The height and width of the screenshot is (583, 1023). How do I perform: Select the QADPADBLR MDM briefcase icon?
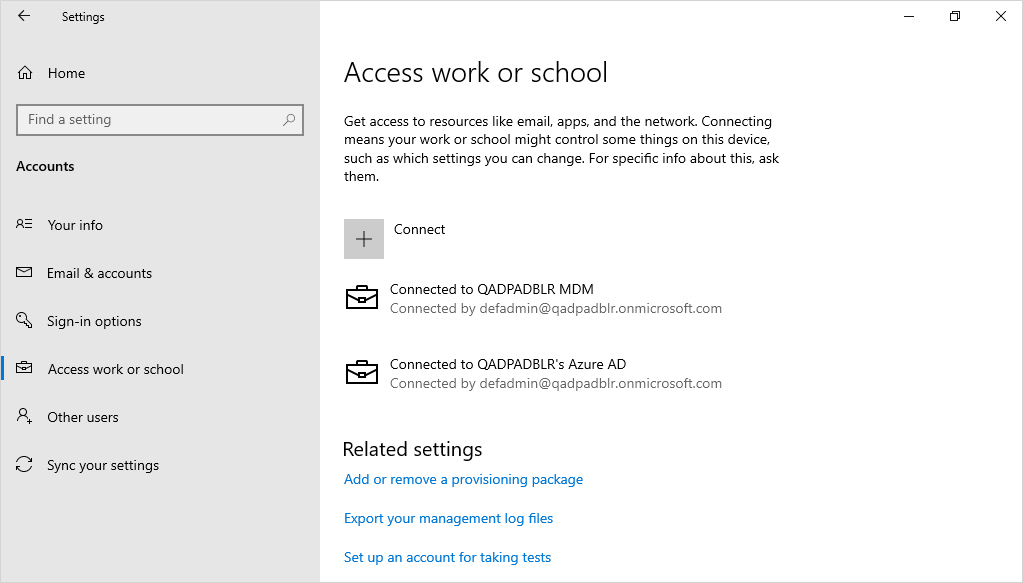361,298
